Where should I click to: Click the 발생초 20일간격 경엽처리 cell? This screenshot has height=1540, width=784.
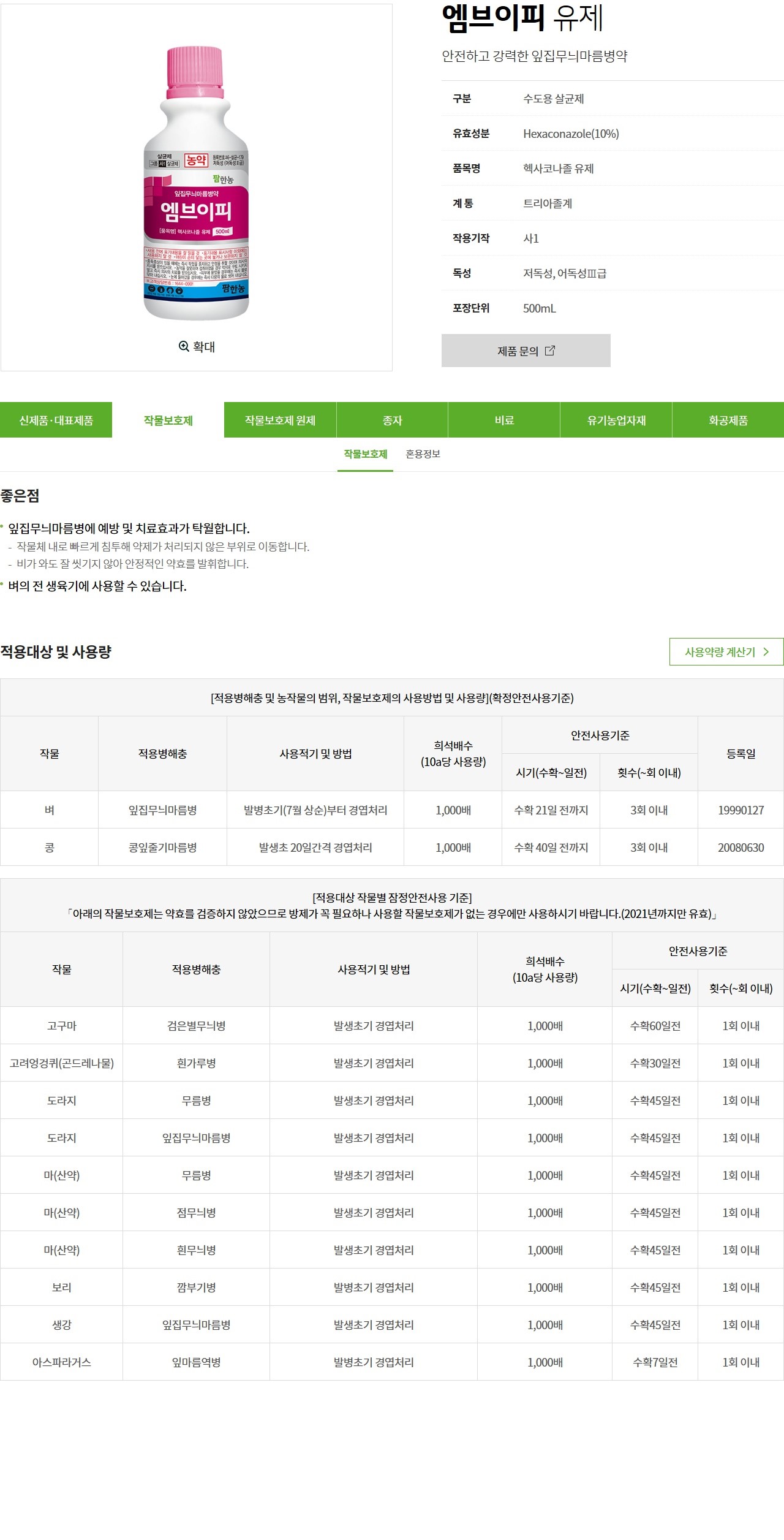[315, 848]
